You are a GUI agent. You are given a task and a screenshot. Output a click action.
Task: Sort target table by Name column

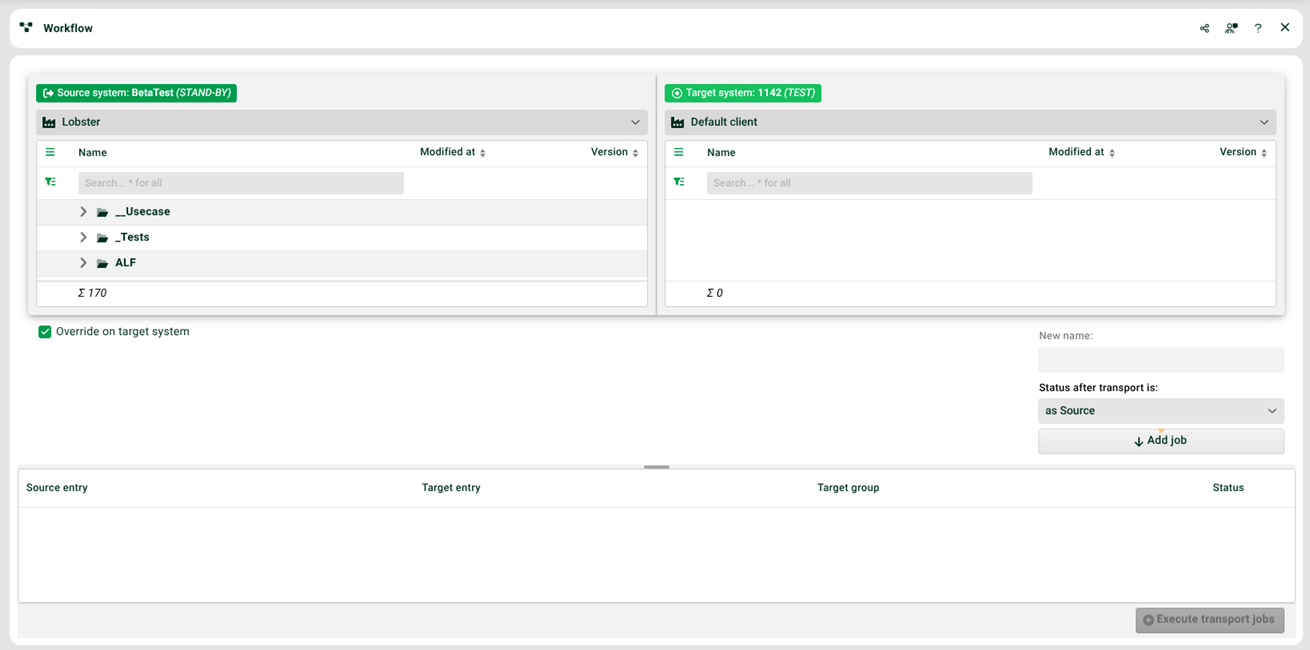click(x=721, y=153)
